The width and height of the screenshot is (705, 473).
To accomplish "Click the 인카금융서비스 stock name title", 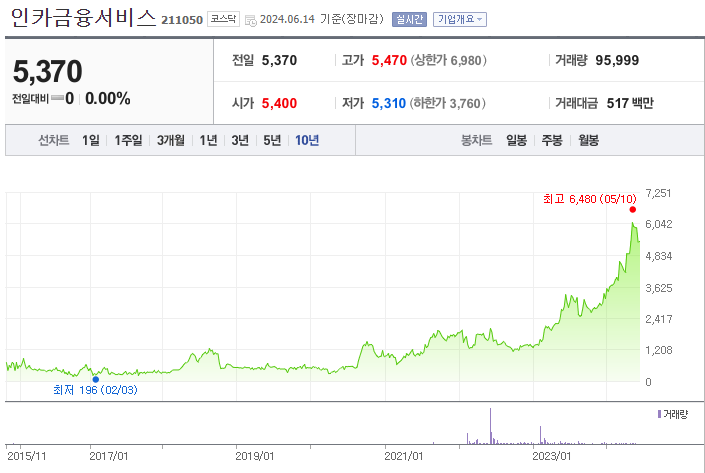I will click(82, 18).
